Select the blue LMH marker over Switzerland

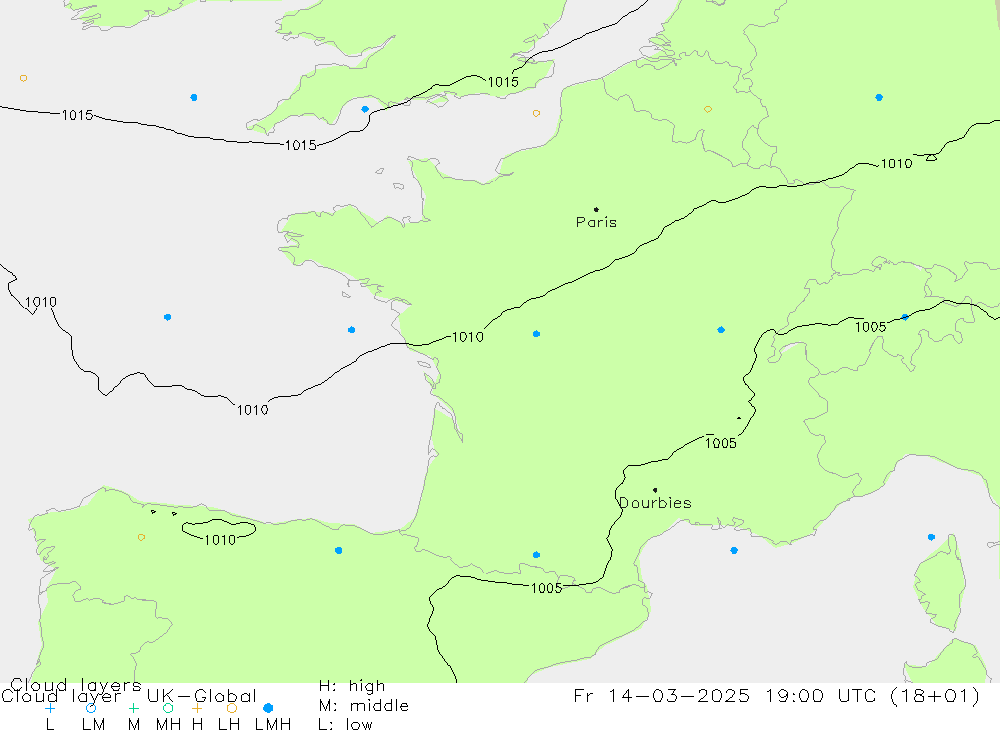coord(905,317)
